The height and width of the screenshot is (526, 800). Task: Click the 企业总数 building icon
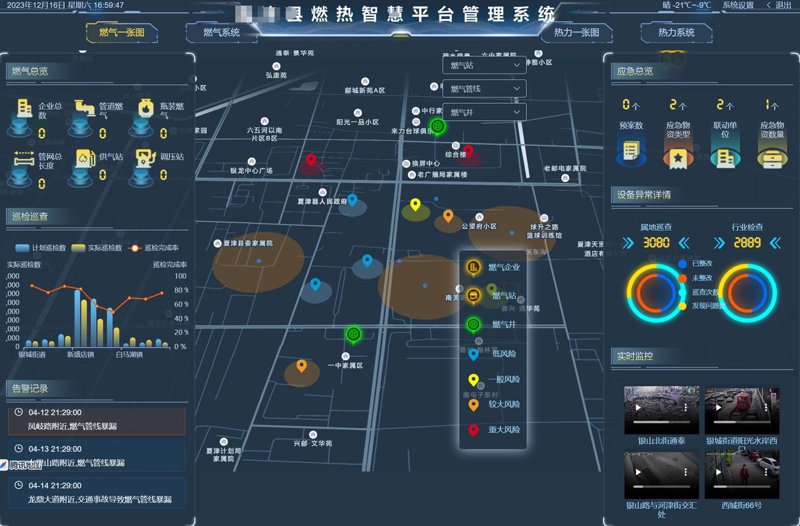point(24,108)
